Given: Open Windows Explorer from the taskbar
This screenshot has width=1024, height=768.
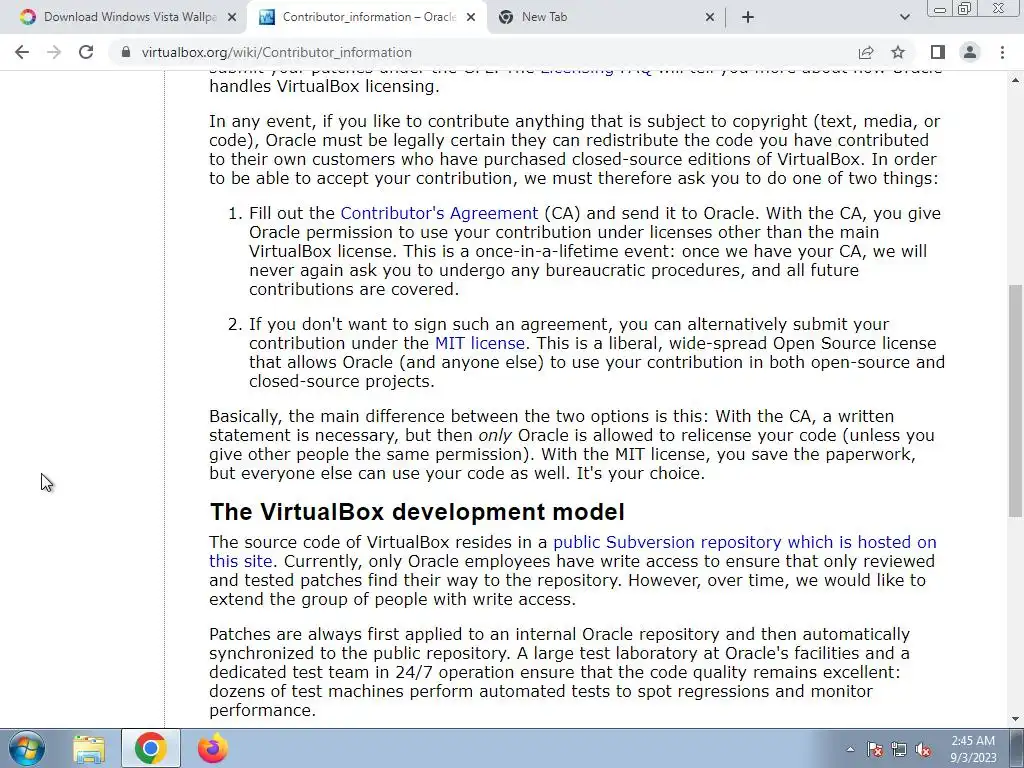Looking at the screenshot, I should 88,748.
